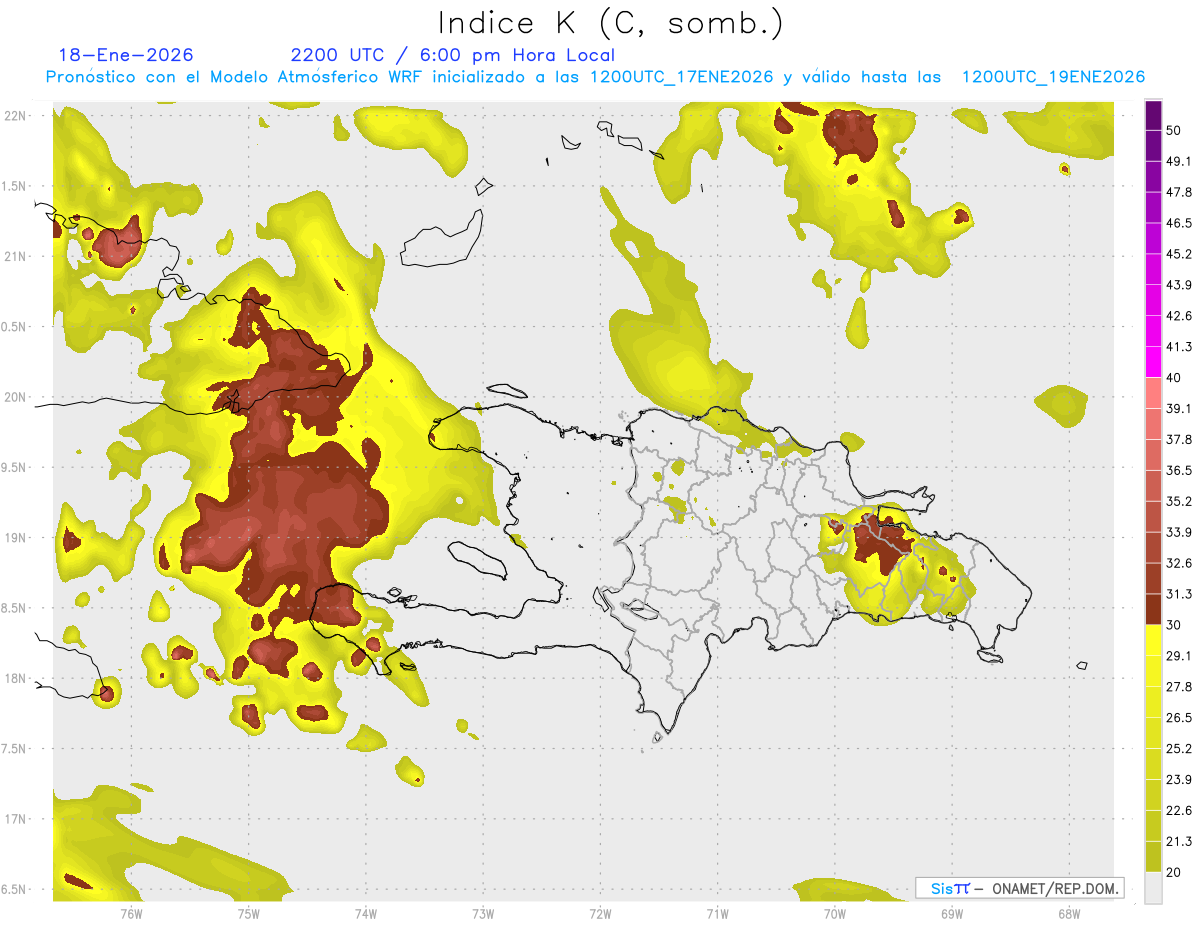This screenshot has height=927, width=1200.
Task: Click the '73W' longitude label
Action: [x=483, y=913]
